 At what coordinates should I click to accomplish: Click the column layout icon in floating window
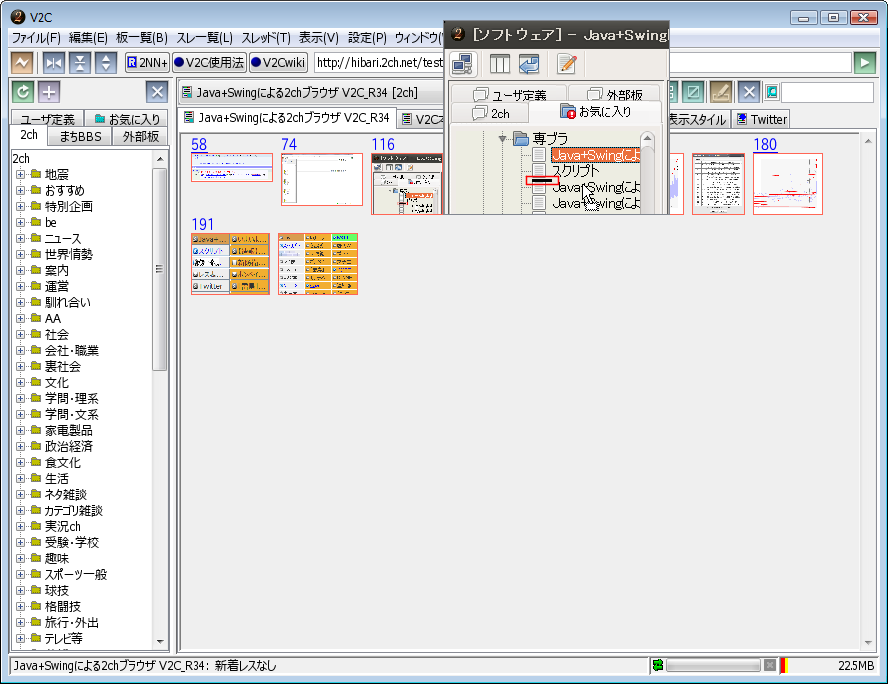tap(500, 65)
